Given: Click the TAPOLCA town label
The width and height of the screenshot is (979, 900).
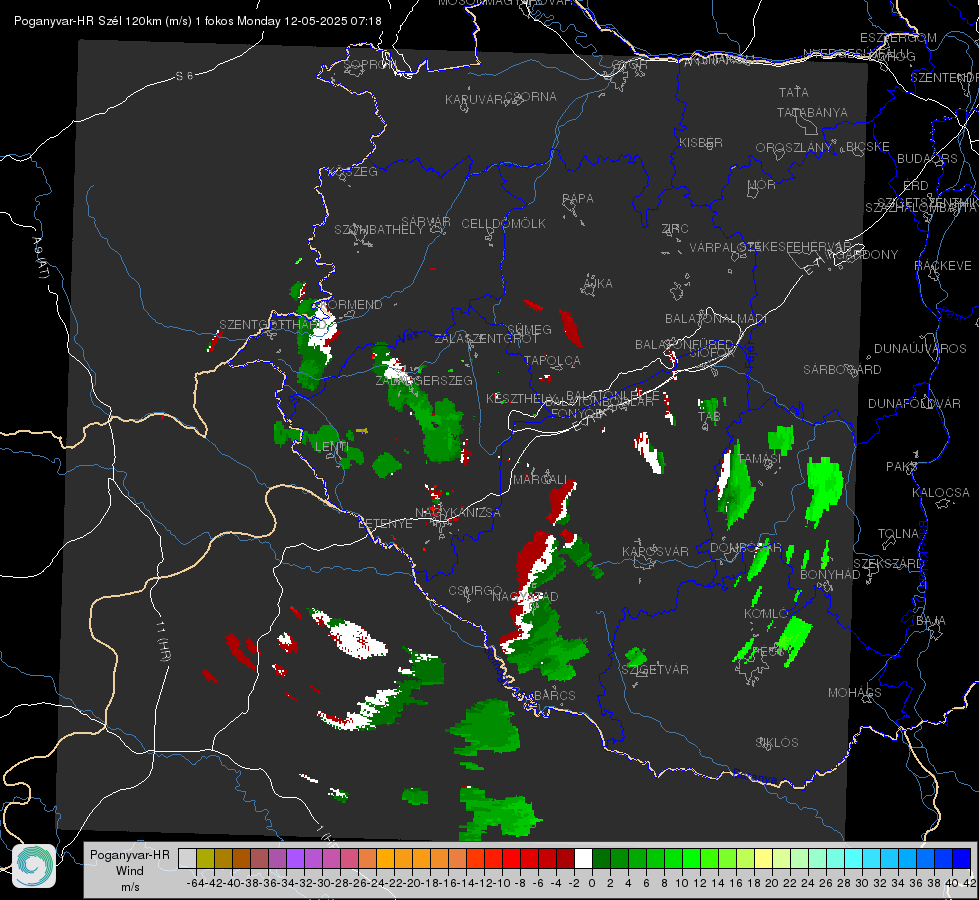Looking at the screenshot, I should coord(552,360).
